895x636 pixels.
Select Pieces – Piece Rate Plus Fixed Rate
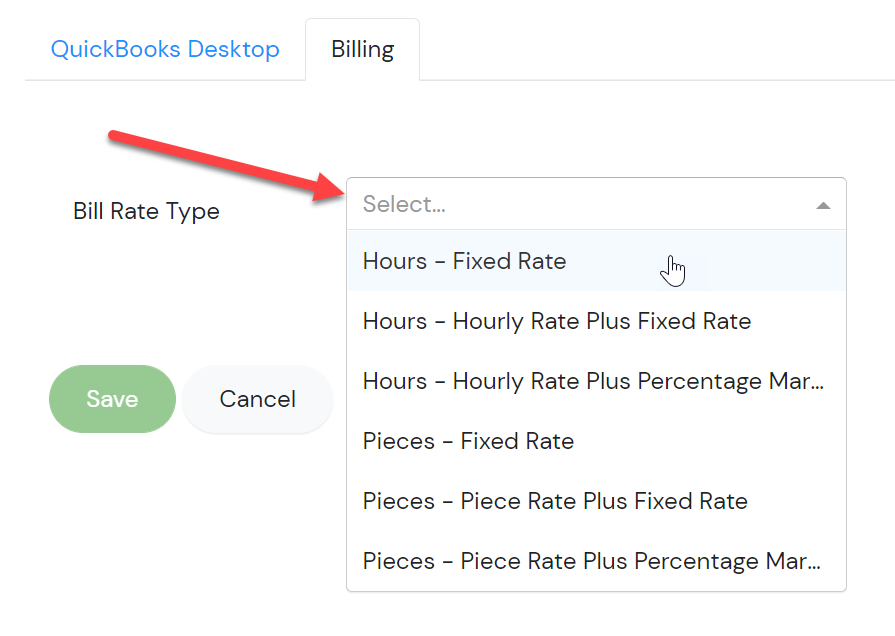[x=596, y=501]
